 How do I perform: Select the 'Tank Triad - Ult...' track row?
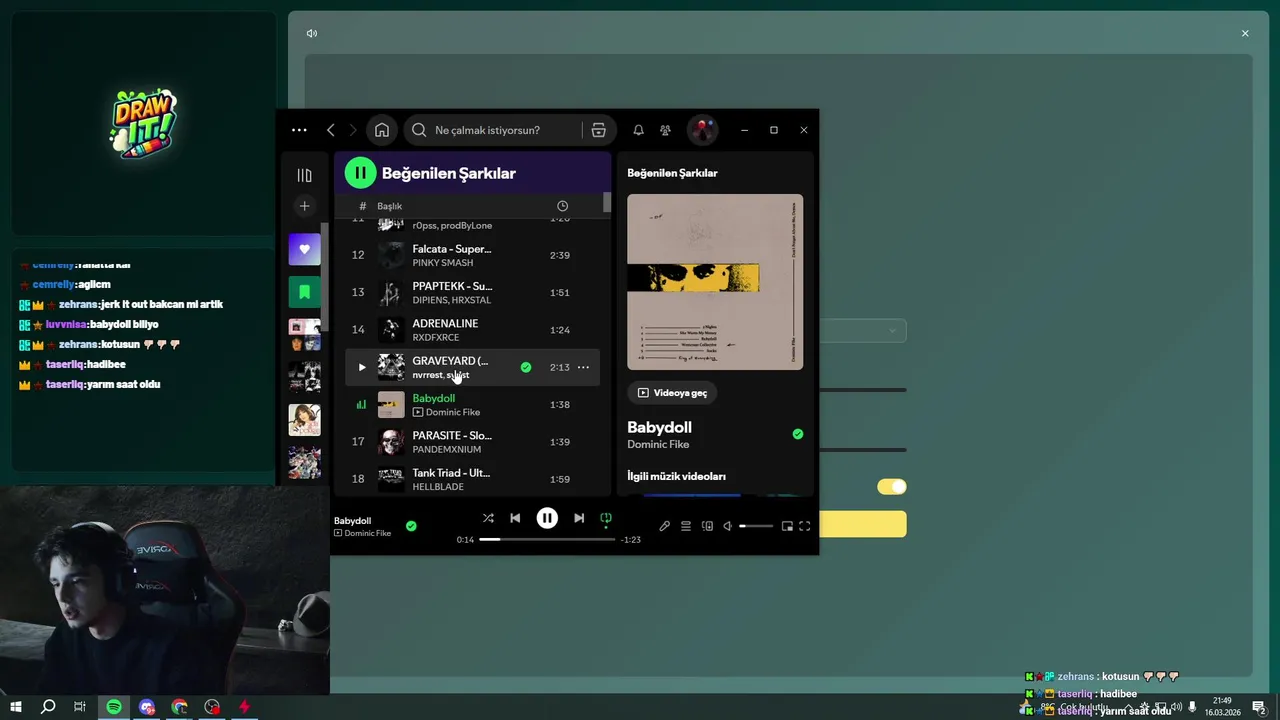(472, 479)
